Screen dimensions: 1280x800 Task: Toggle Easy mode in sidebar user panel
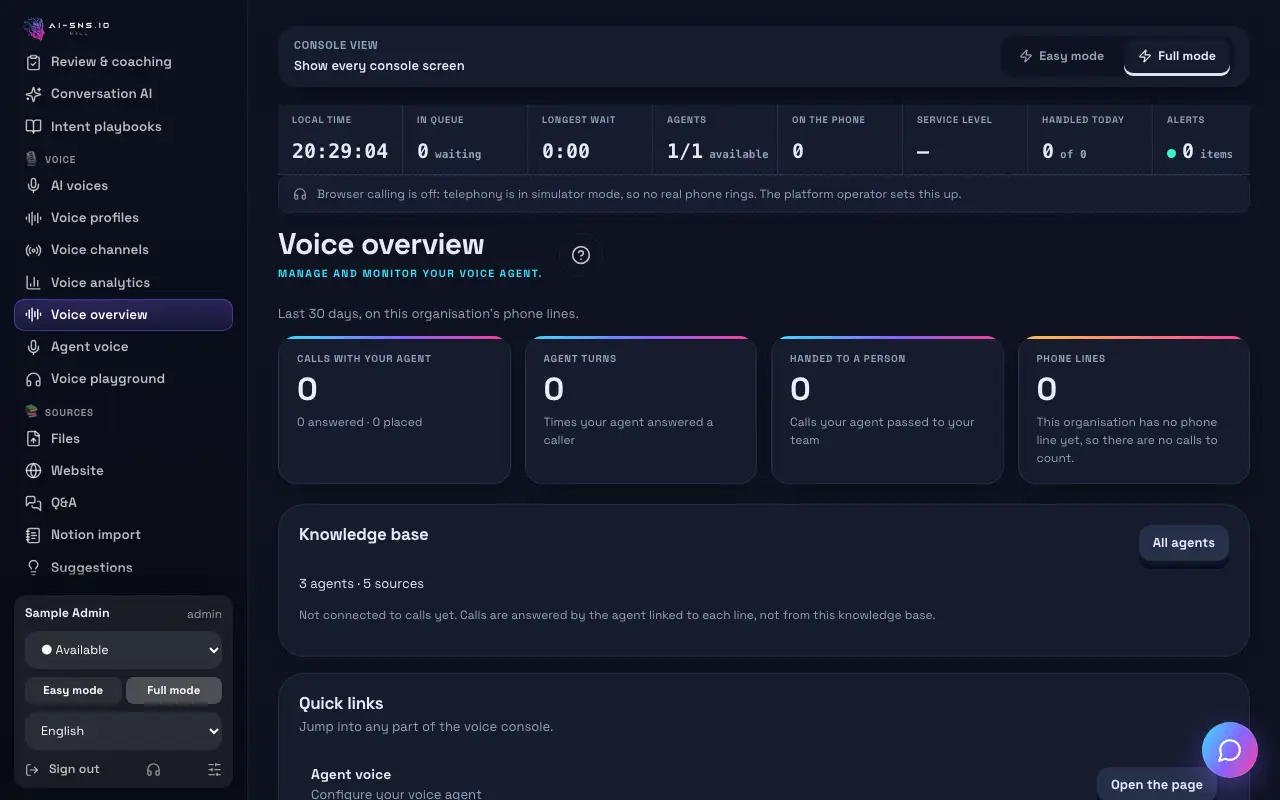click(x=73, y=690)
